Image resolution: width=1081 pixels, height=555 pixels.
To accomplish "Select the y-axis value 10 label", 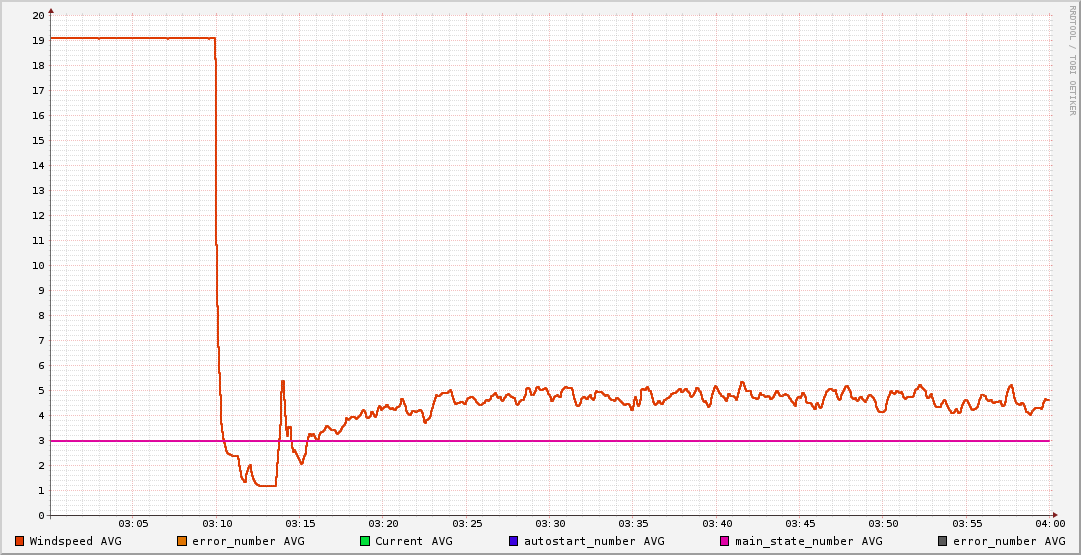I will (x=37, y=265).
